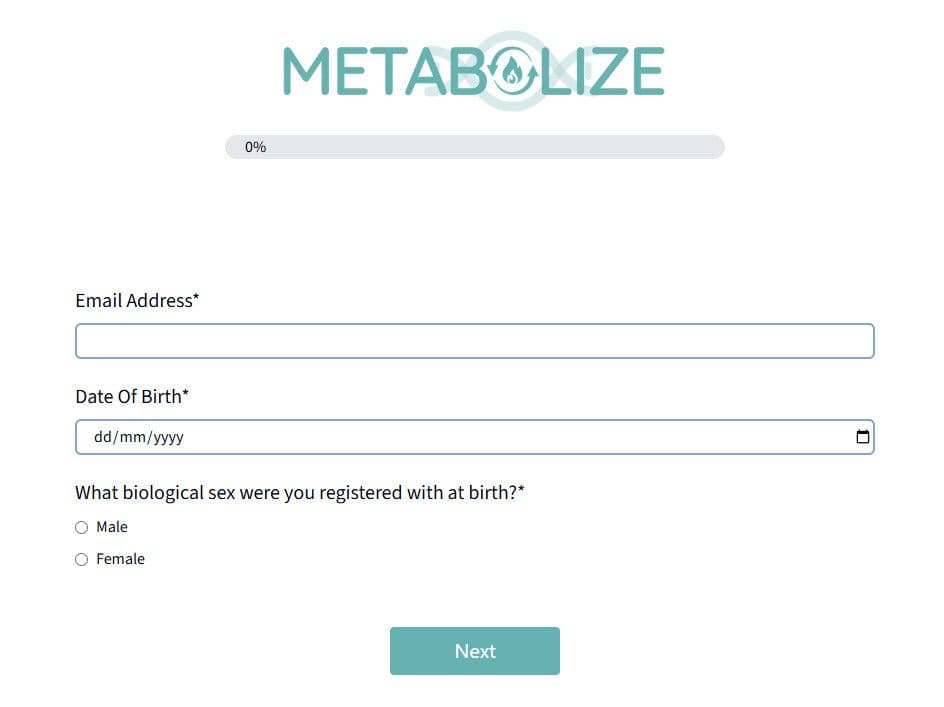Screen dimensions: 944x707
Task: Click the 0% progress bar
Action: pyautogui.click(x=474, y=147)
